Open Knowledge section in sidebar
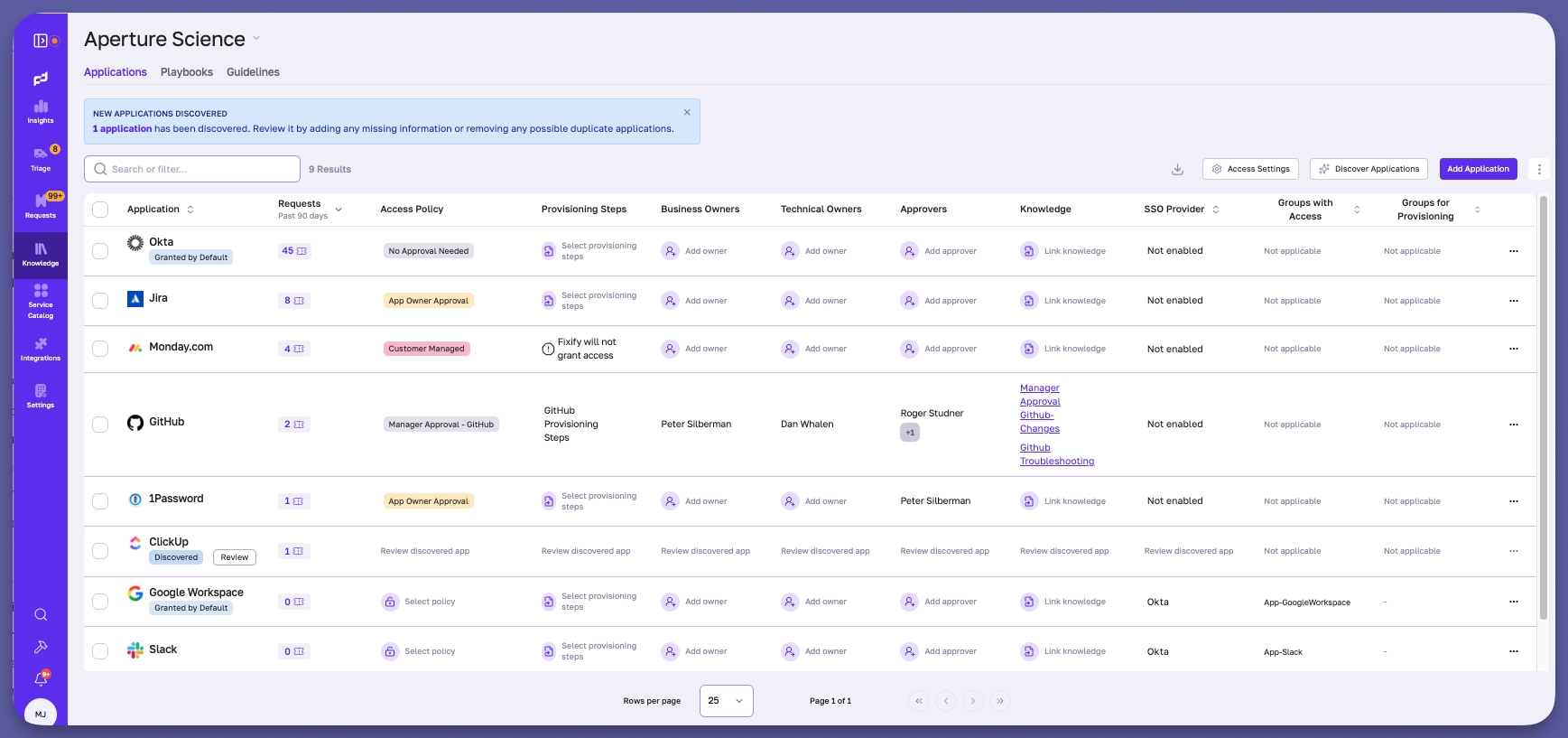The image size is (1568, 738). [x=41, y=255]
